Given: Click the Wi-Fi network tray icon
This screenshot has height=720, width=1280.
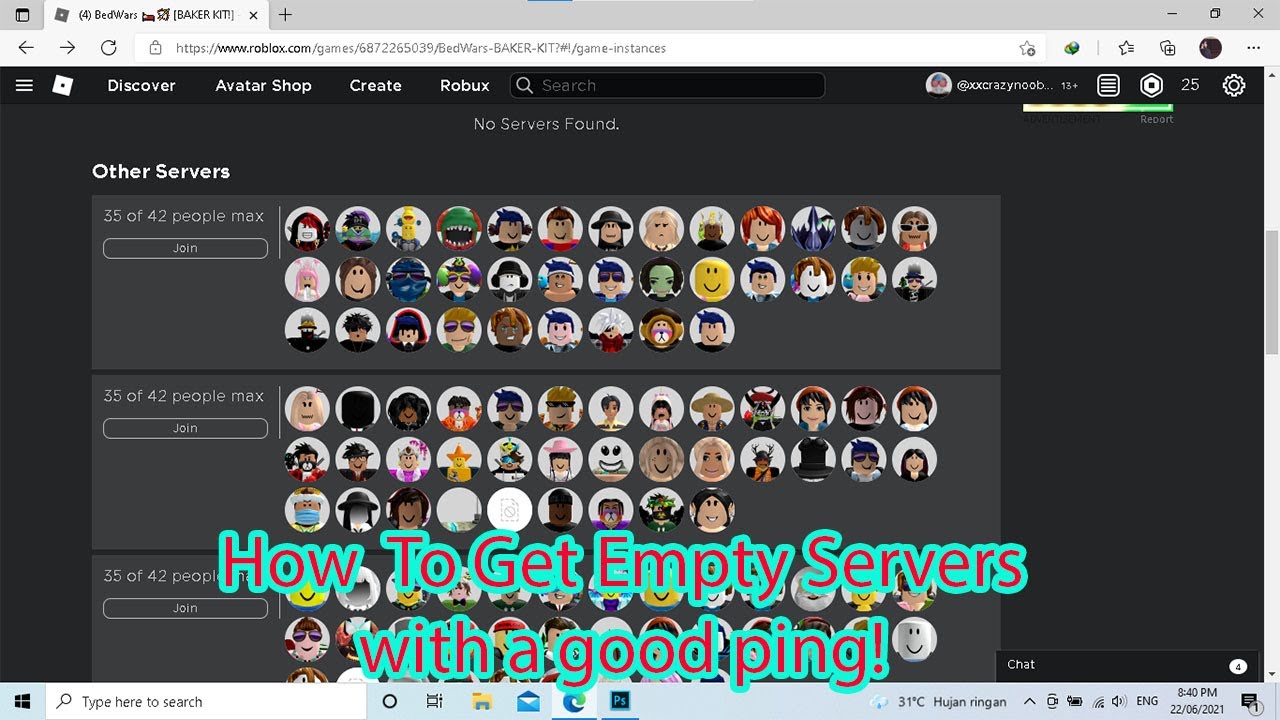Looking at the screenshot, I should coord(1098,701).
